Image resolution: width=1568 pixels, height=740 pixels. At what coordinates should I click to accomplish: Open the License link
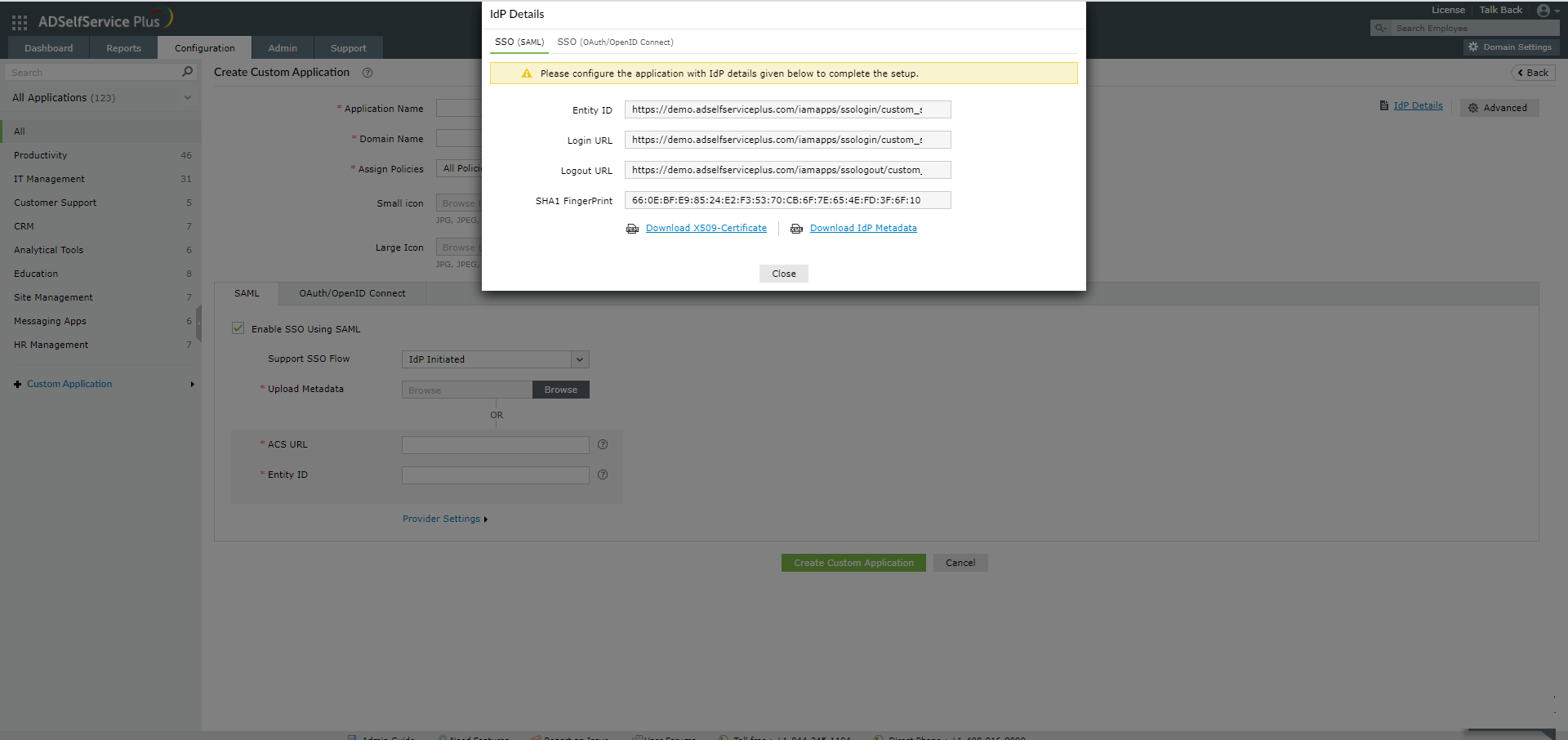point(1448,11)
